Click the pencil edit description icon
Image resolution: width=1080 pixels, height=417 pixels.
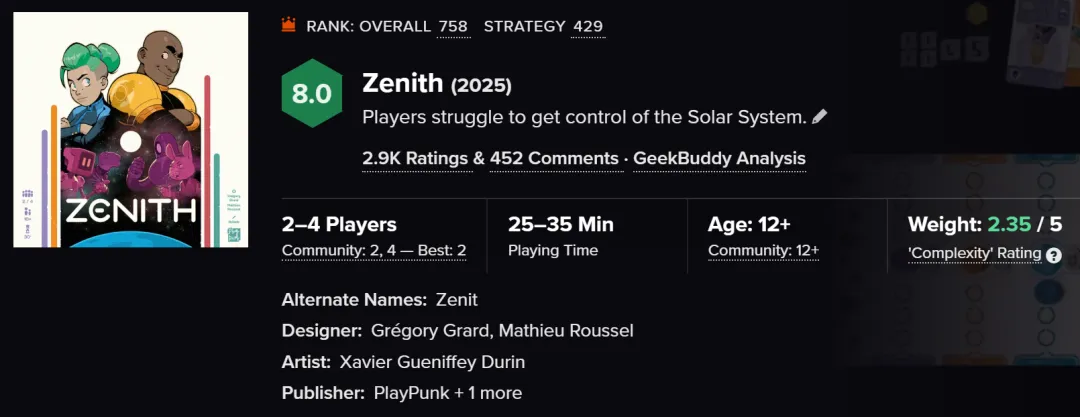pyautogui.click(x=820, y=117)
